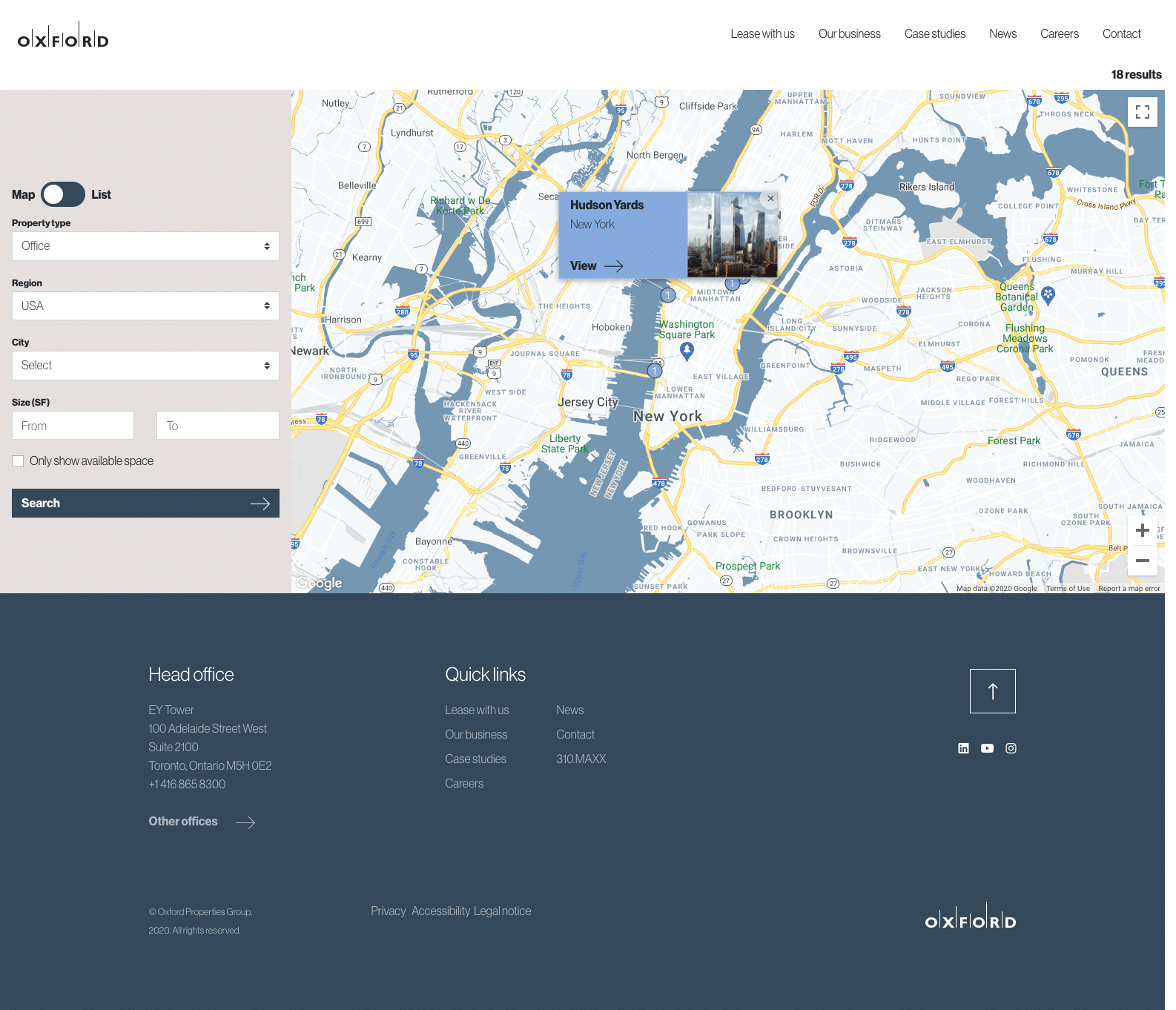Click footer Contact link
Image resolution: width=1176 pixels, height=1010 pixels.
click(575, 734)
